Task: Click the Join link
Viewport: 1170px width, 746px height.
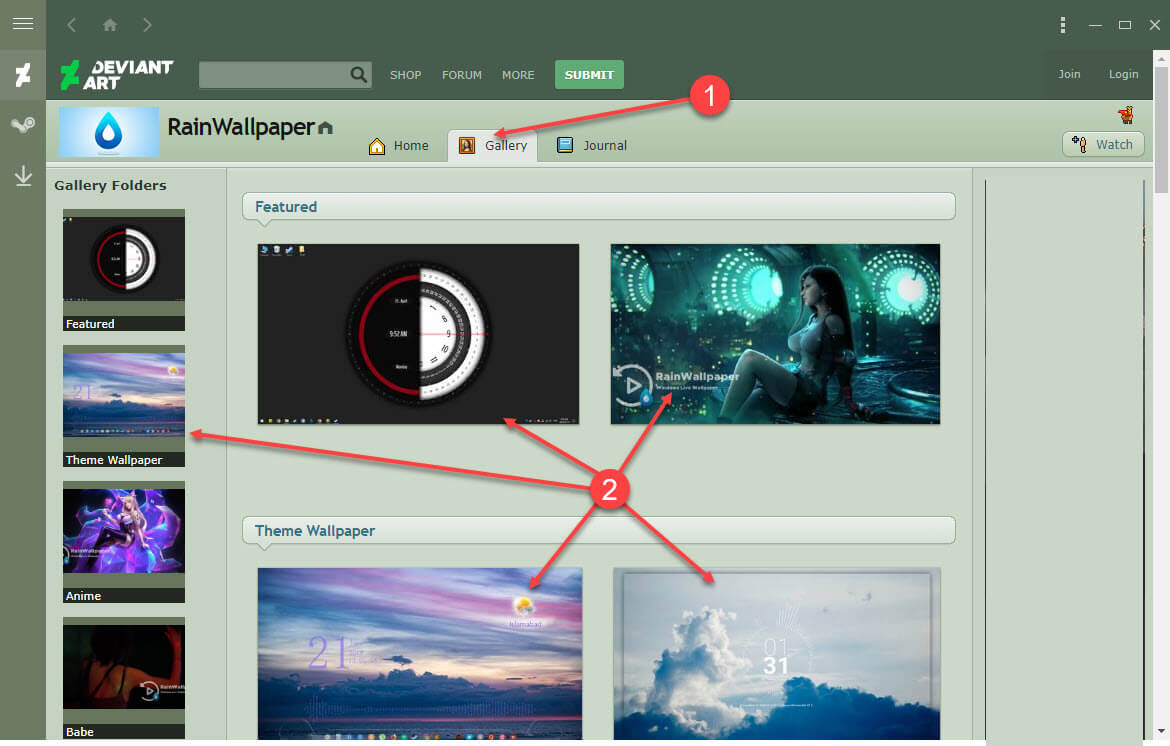Action: 1069,74
